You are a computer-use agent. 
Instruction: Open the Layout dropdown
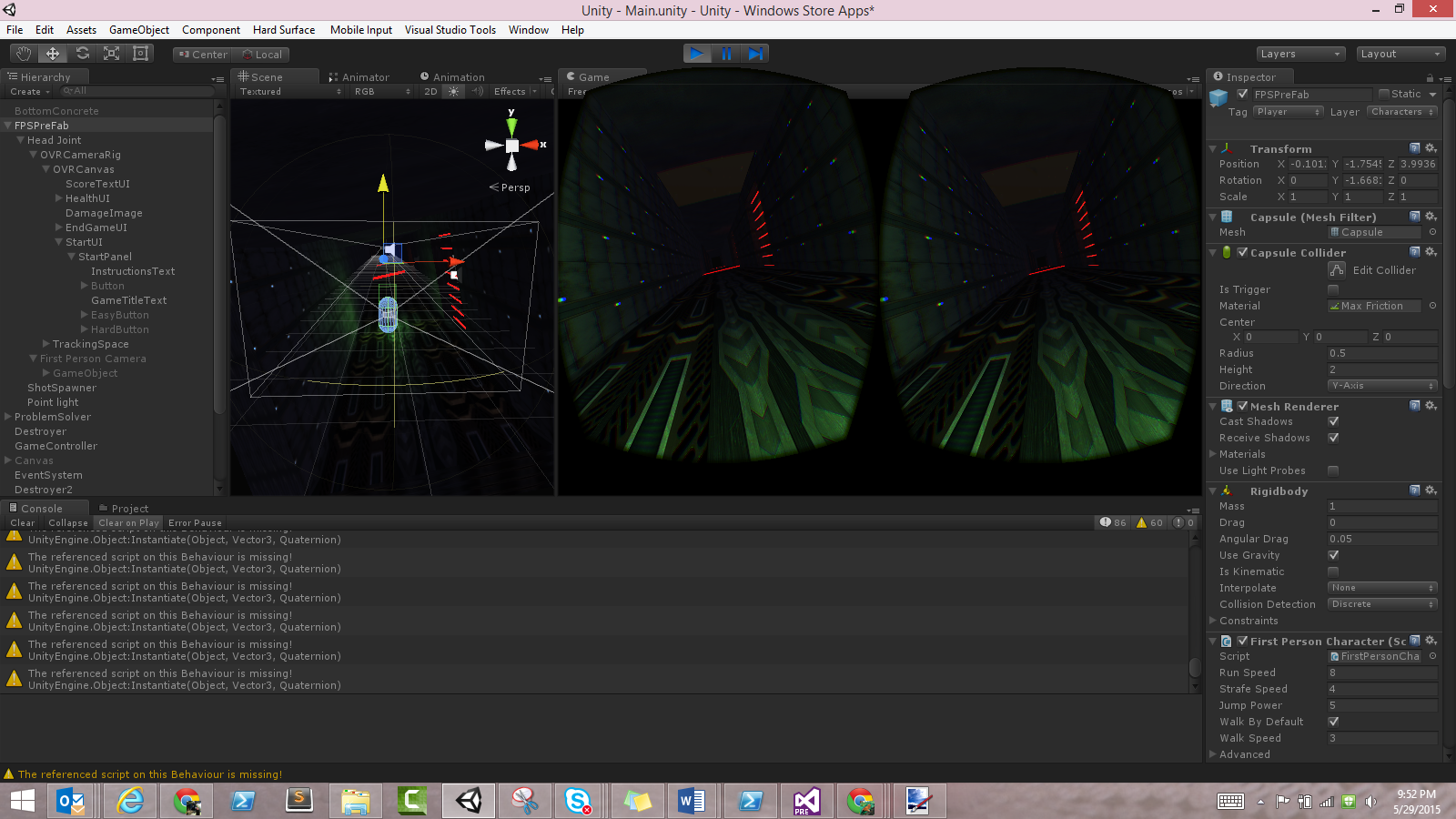click(x=1400, y=54)
